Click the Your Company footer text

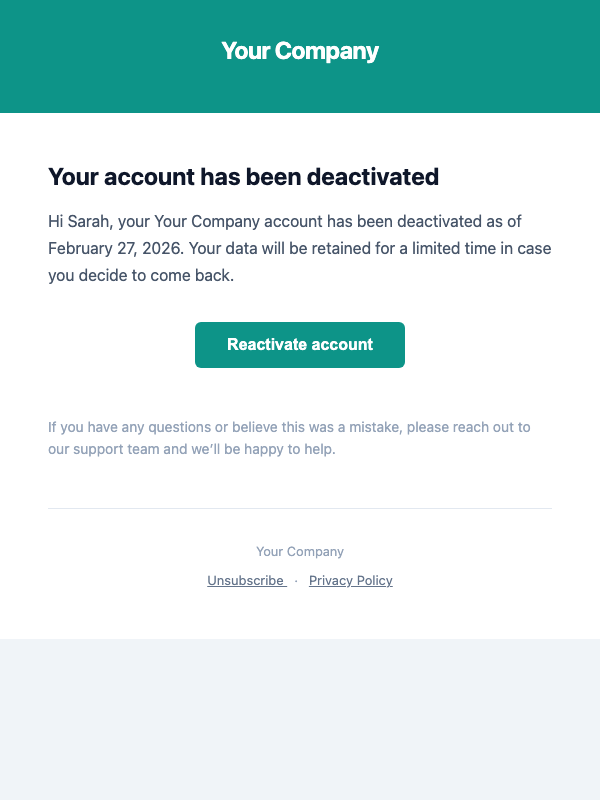click(x=300, y=551)
